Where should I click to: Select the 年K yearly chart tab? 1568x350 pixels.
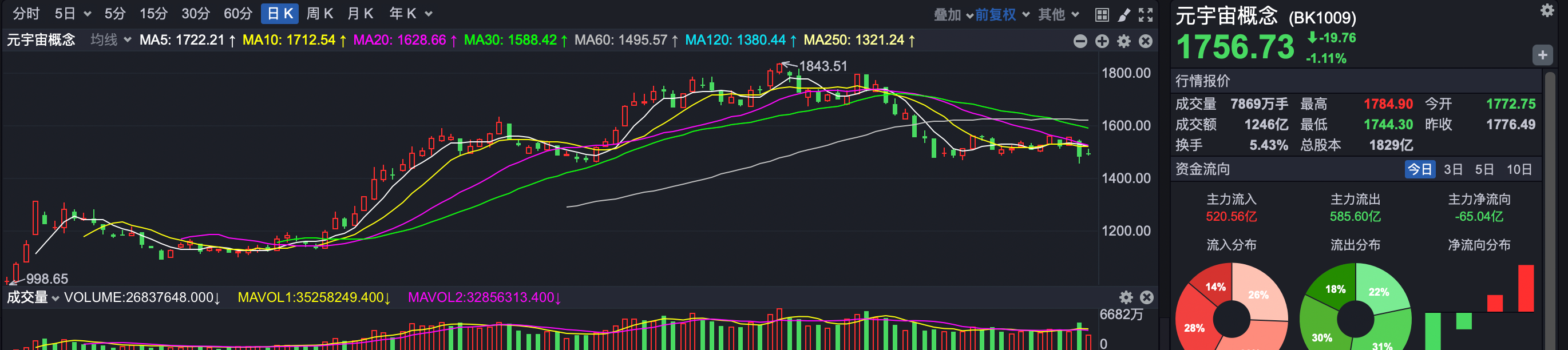[x=403, y=13]
